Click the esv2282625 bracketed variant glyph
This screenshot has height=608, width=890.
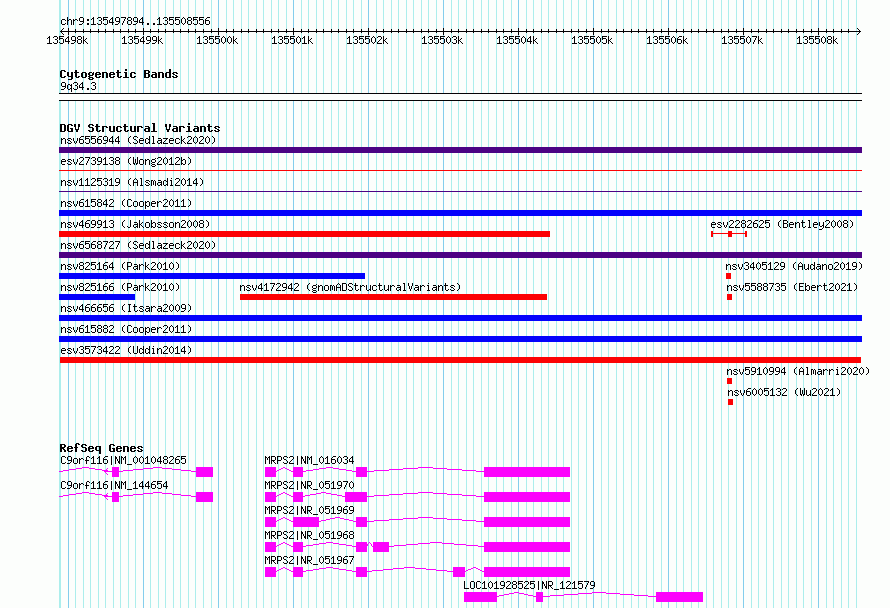[x=729, y=234]
